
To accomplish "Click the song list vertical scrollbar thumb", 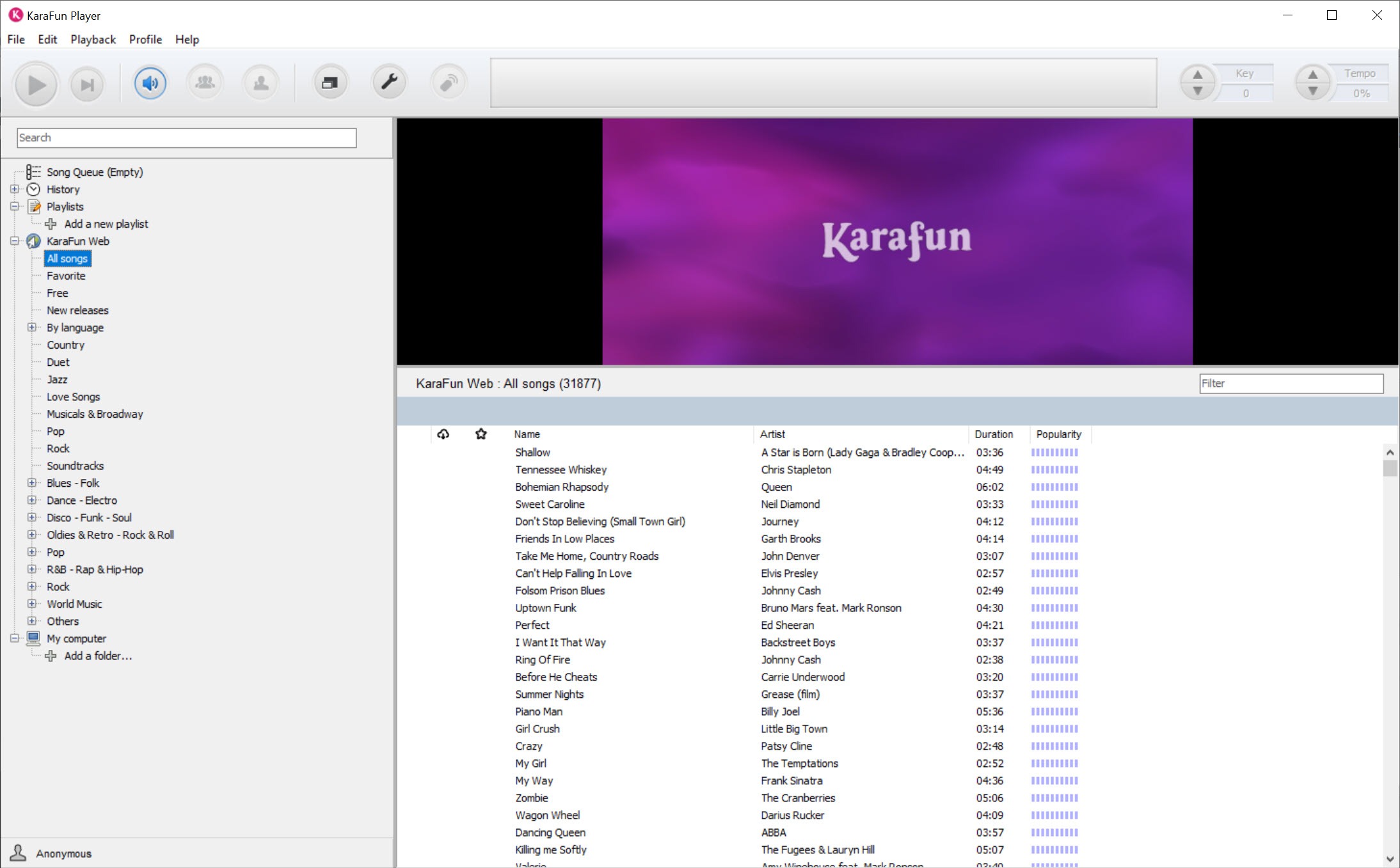I will [x=1389, y=468].
